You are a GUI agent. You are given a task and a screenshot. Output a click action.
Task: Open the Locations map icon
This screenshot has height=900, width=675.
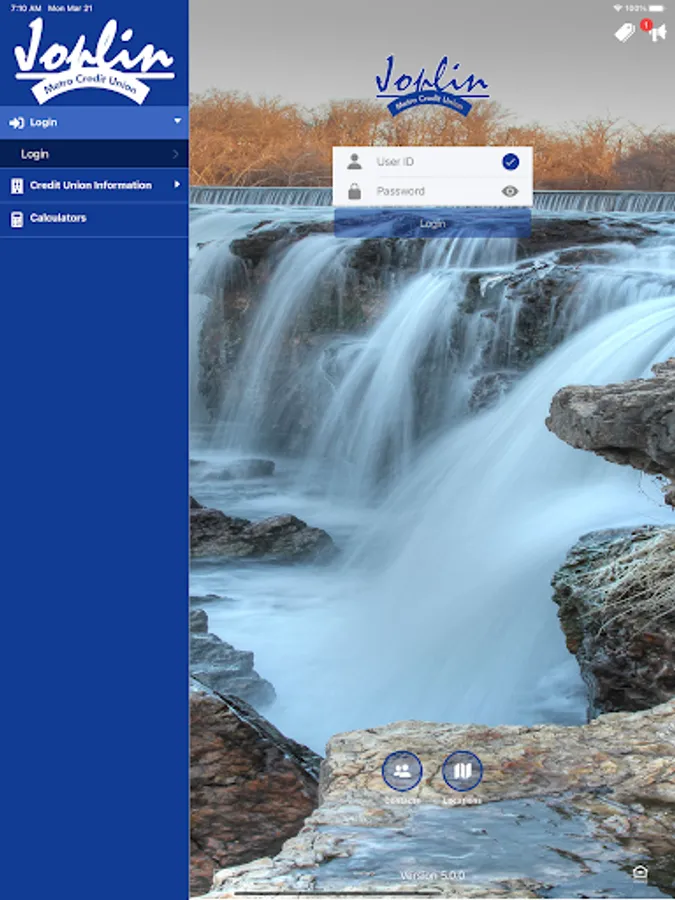point(462,771)
